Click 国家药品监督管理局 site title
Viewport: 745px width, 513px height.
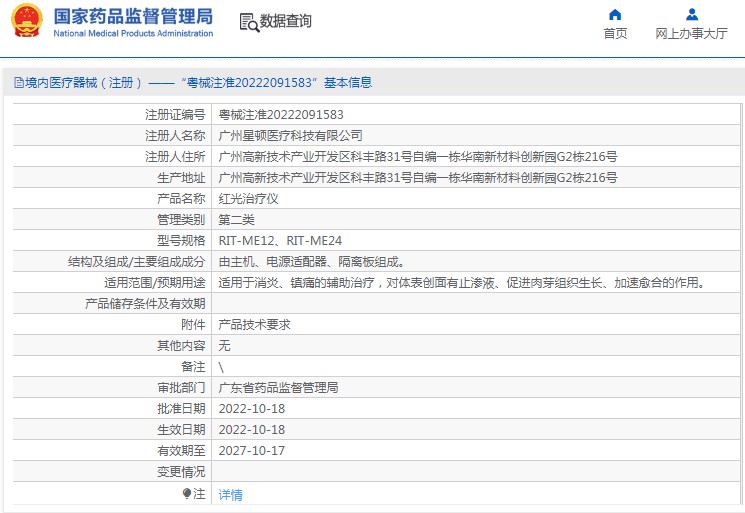133,16
